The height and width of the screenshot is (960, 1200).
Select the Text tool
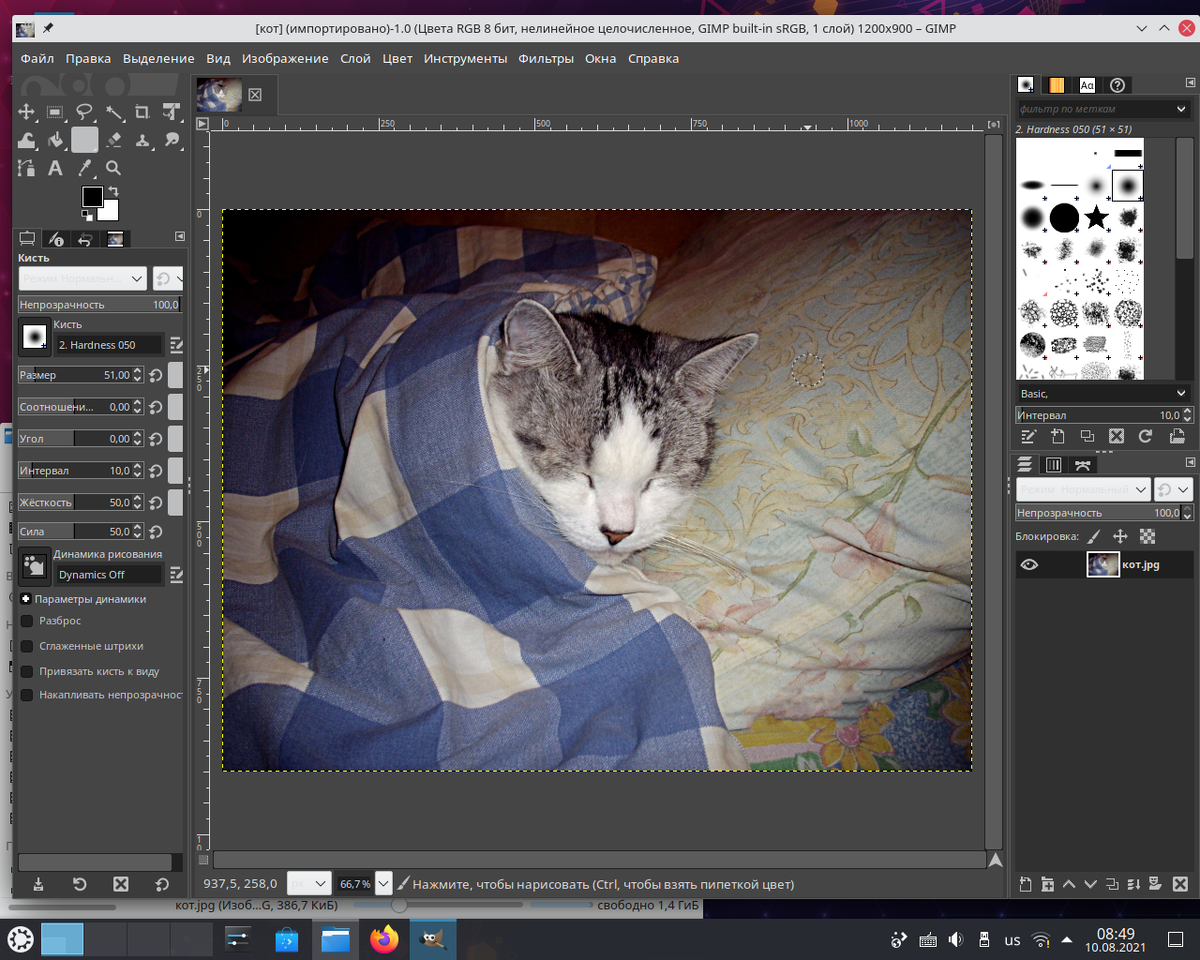[56, 168]
